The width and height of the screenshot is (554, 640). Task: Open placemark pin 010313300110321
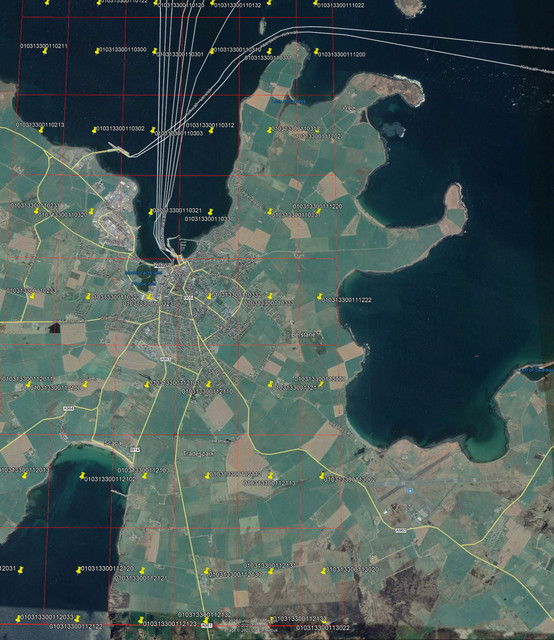point(151,211)
